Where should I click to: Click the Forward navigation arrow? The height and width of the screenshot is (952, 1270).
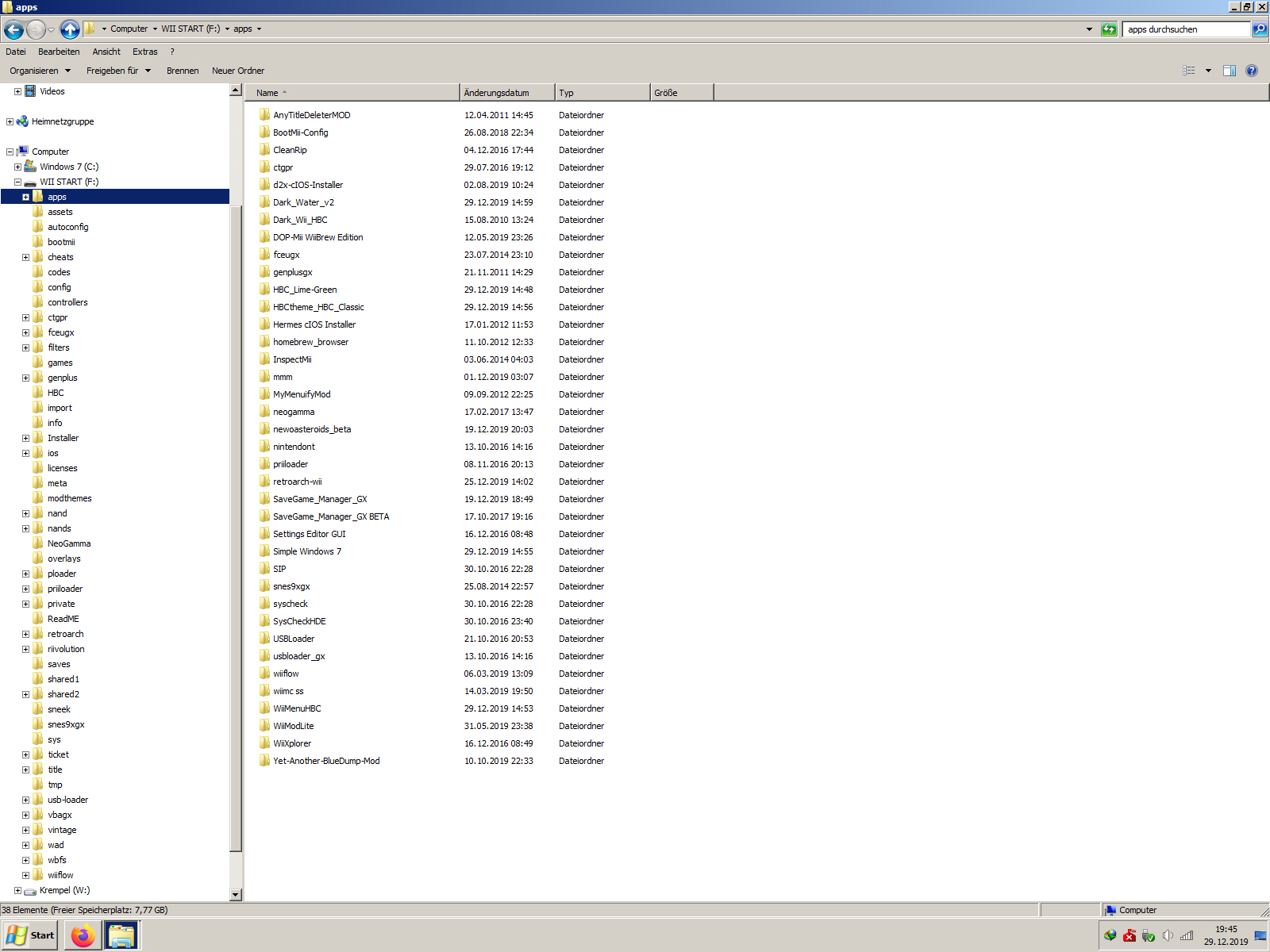coord(36,29)
